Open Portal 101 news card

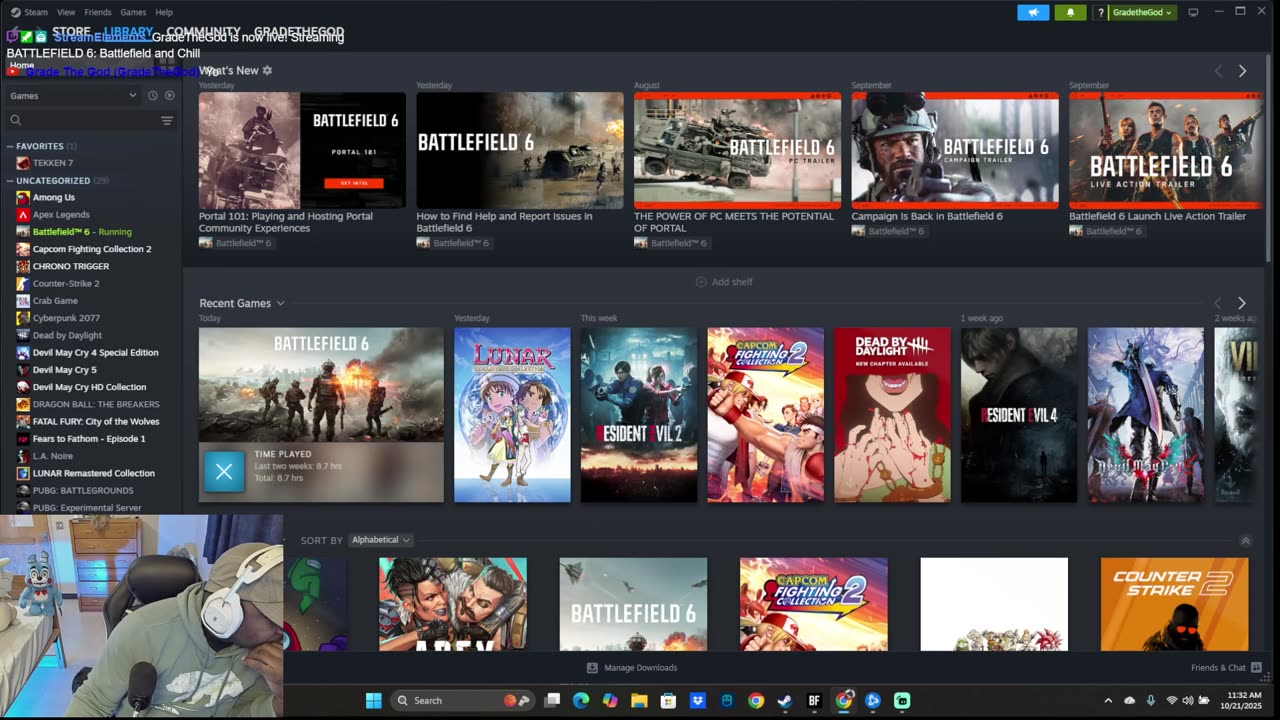pos(302,150)
